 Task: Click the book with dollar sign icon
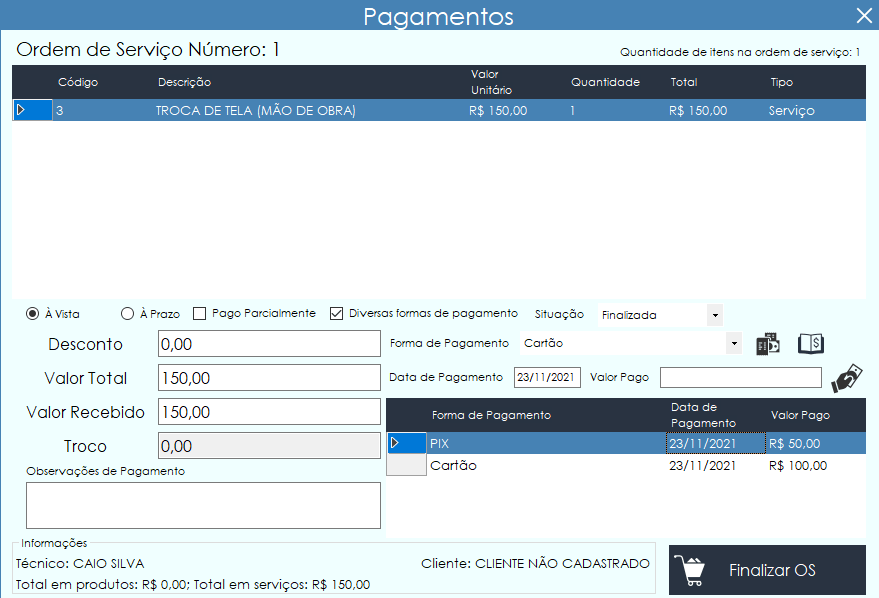click(x=810, y=344)
